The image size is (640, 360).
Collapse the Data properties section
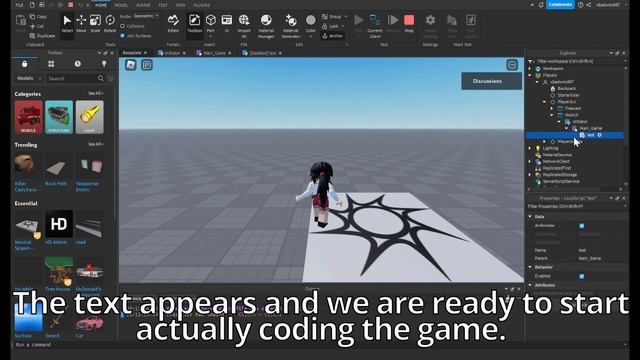[x=530, y=217]
